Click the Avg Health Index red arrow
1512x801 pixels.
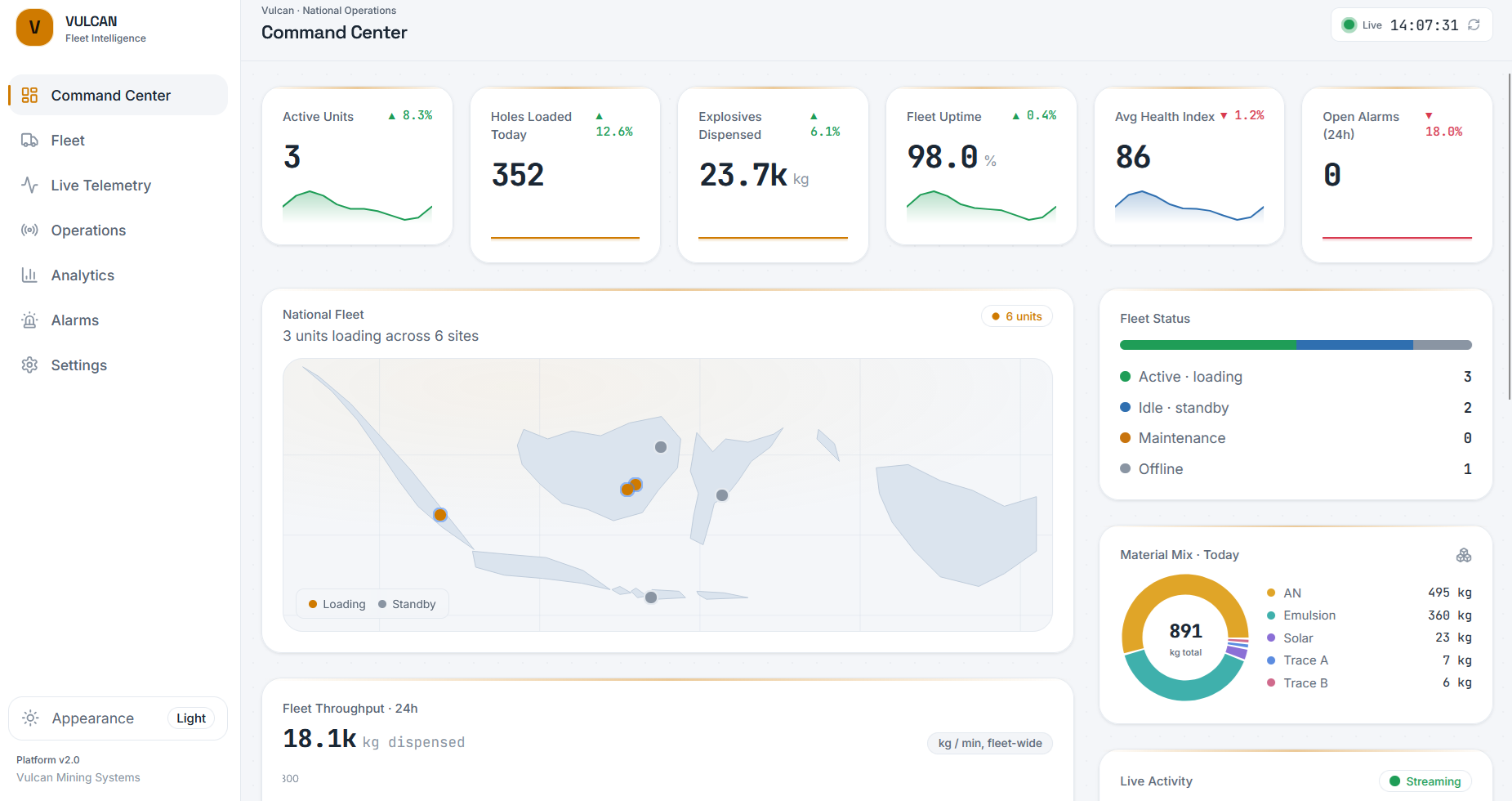click(1224, 116)
